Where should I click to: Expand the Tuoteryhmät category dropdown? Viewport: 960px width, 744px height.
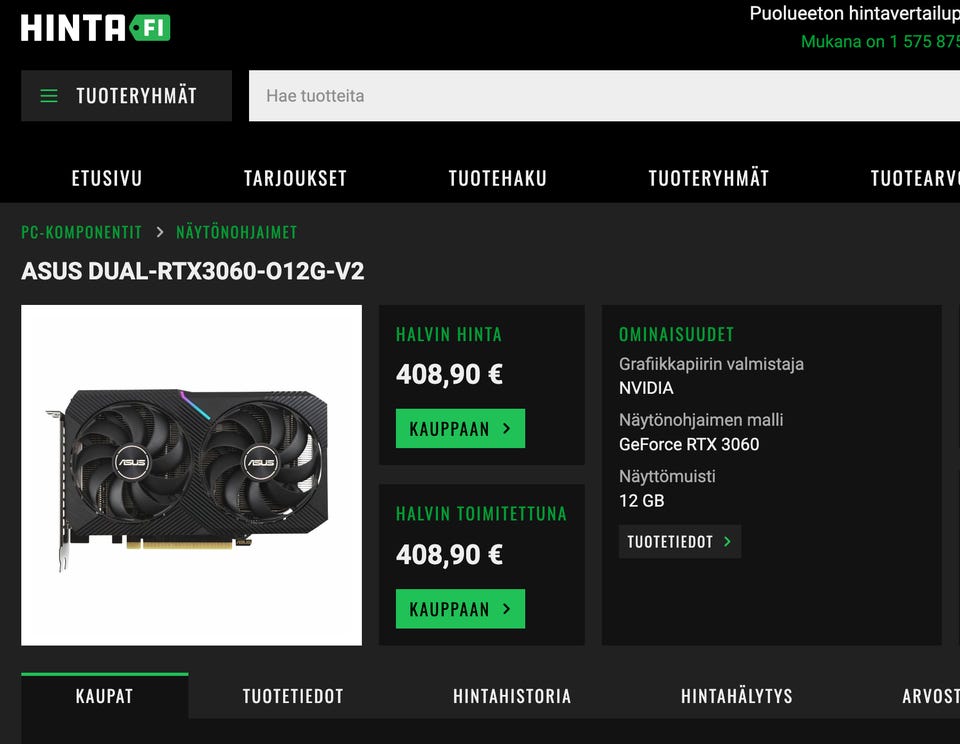(x=127, y=96)
